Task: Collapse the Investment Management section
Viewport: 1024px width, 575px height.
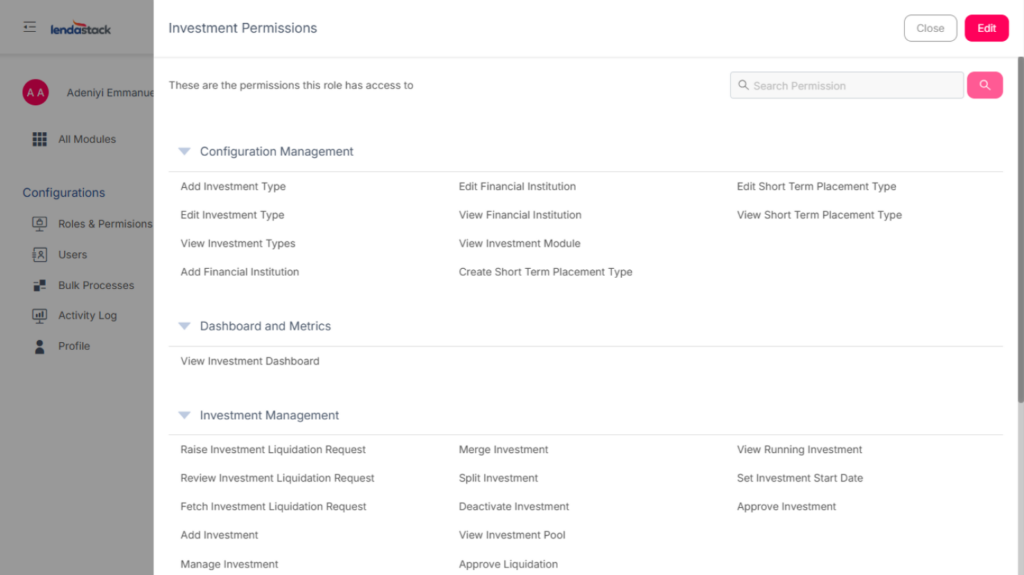Action: [184, 415]
